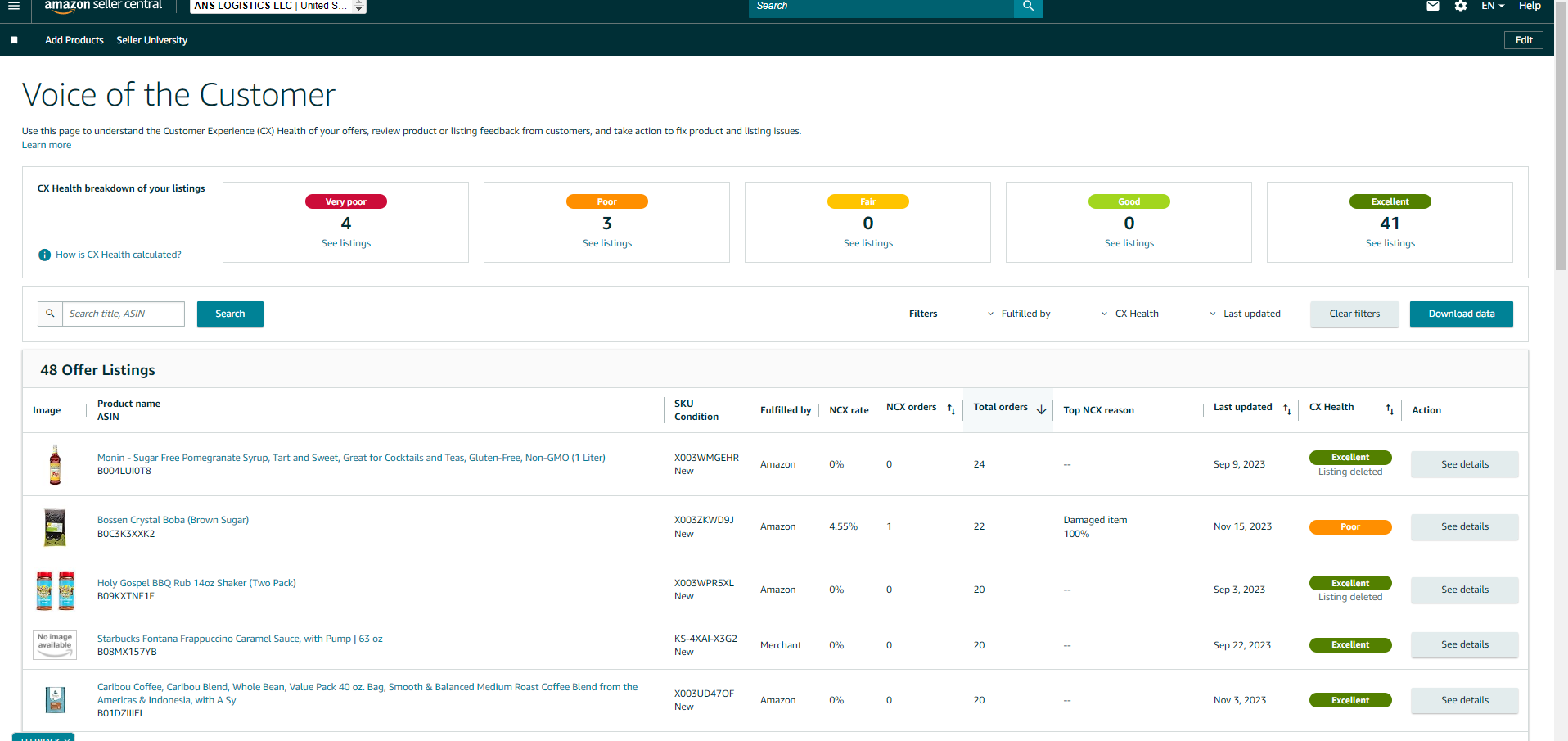1568x741 pixels.
Task: Sort listings by Total orders arrow
Action: [x=1041, y=409]
